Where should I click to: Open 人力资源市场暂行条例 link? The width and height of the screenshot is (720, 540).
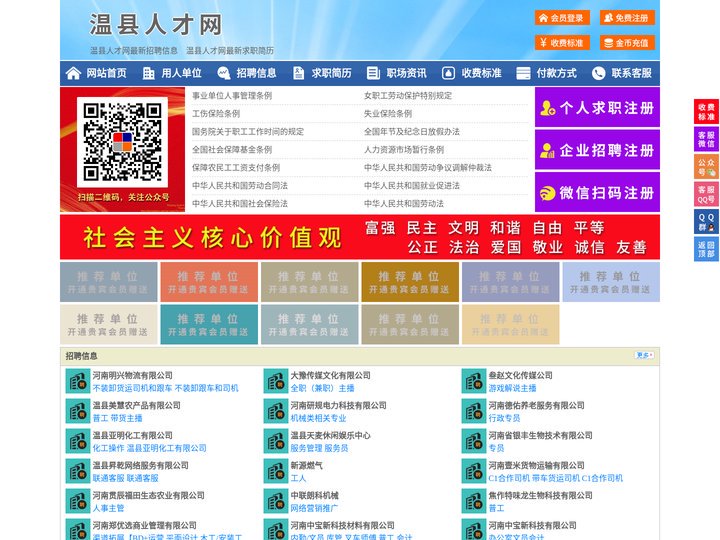[404, 149]
